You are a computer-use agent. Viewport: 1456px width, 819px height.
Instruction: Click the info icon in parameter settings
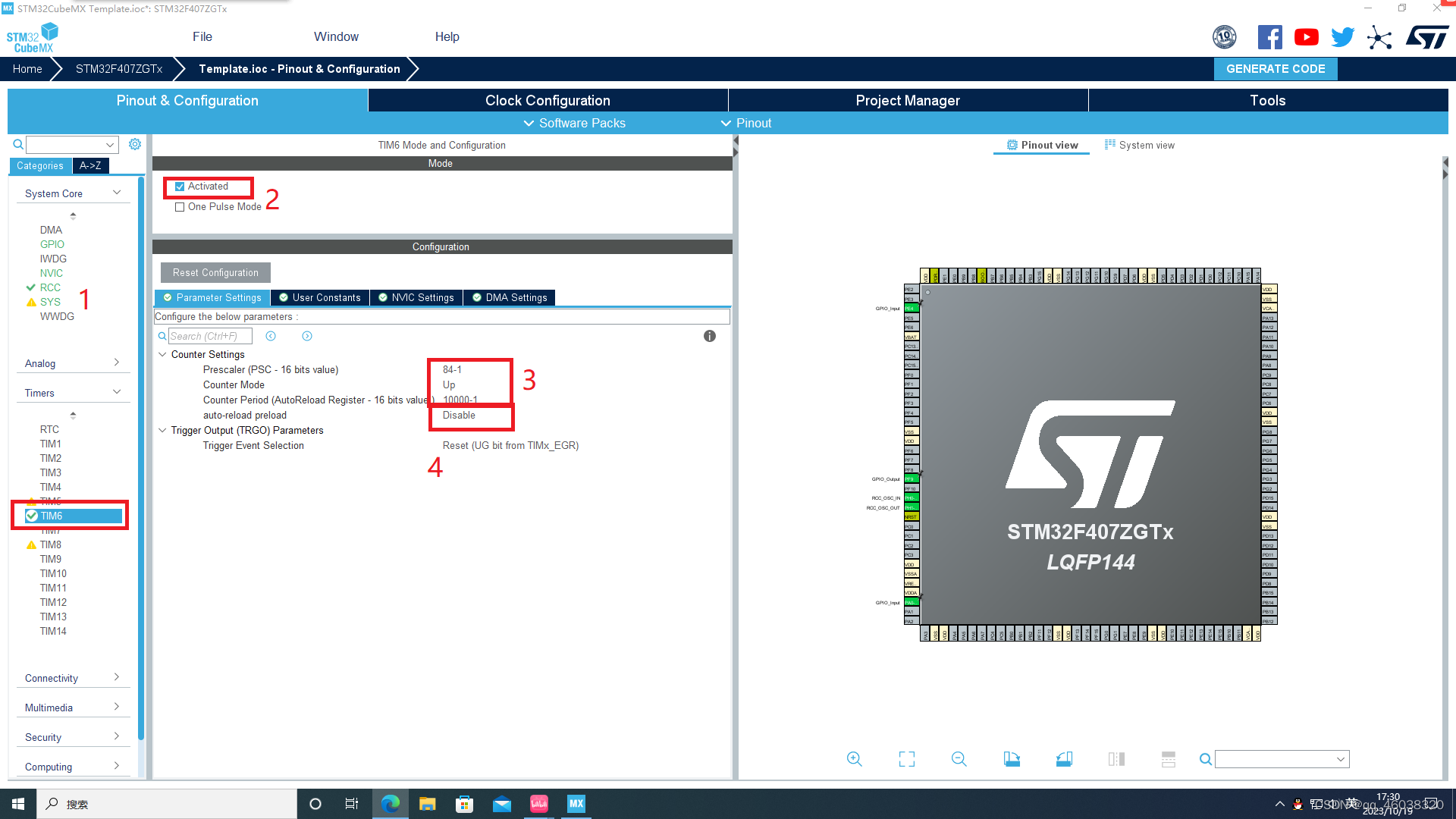click(709, 336)
